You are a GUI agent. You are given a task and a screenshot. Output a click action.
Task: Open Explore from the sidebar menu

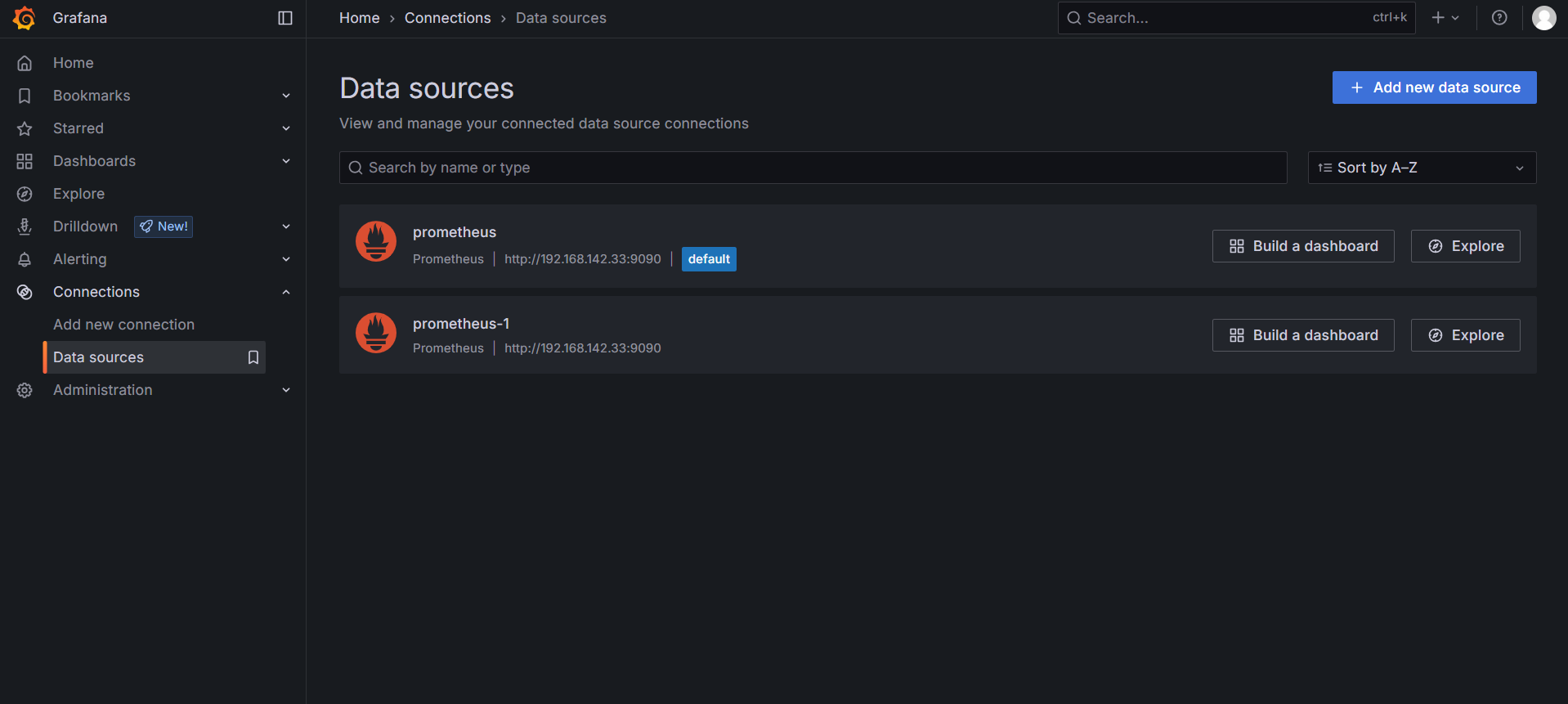(78, 194)
